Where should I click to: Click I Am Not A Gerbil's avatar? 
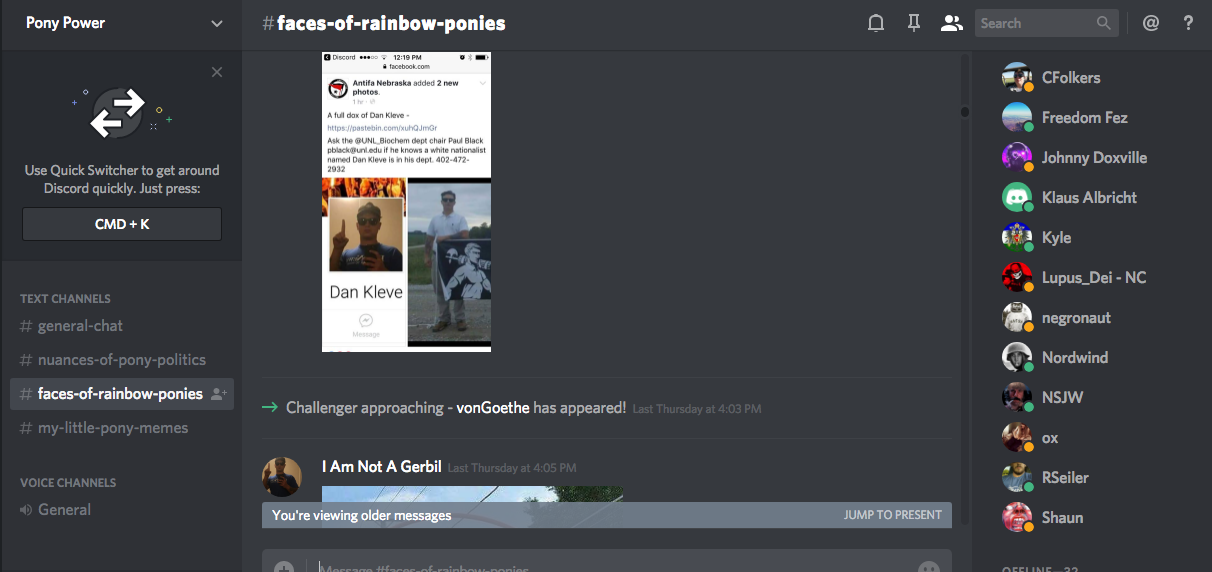[x=282, y=477]
